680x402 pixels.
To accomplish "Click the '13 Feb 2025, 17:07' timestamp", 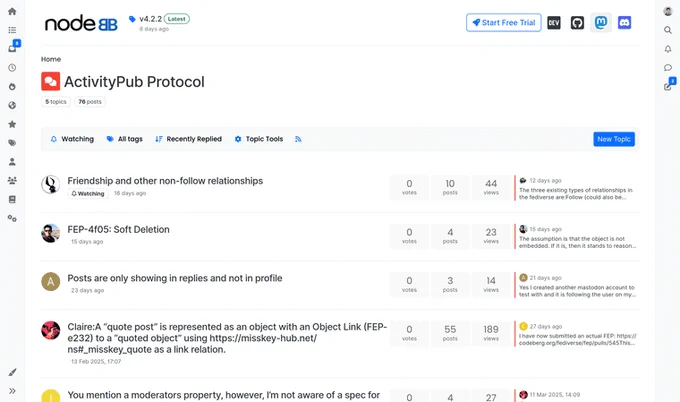I will tap(96, 361).
